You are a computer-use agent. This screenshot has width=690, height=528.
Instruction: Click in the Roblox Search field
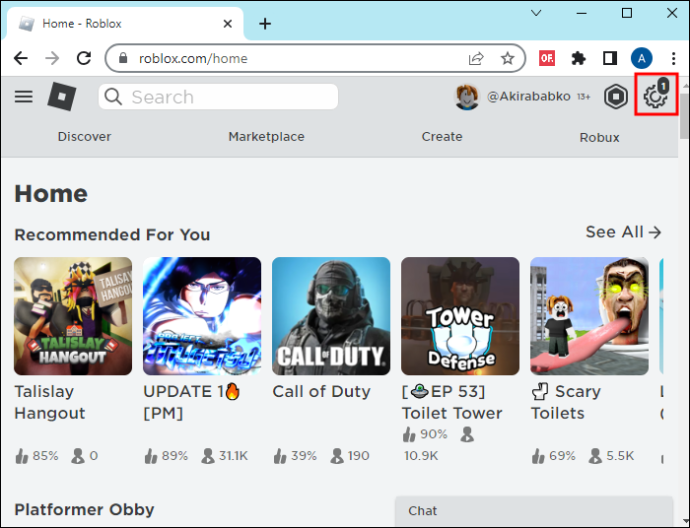click(x=218, y=97)
